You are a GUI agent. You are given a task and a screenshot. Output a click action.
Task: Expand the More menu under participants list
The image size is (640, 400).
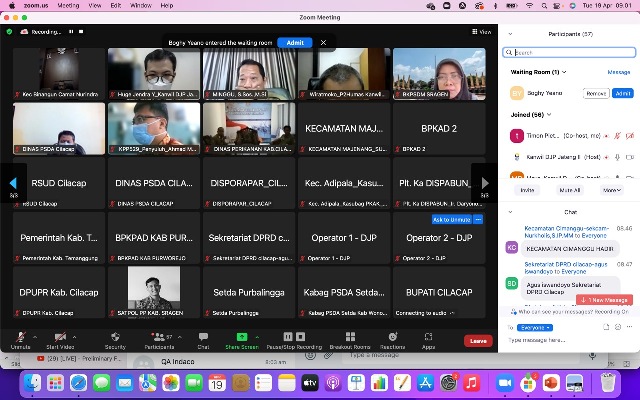[609, 189]
